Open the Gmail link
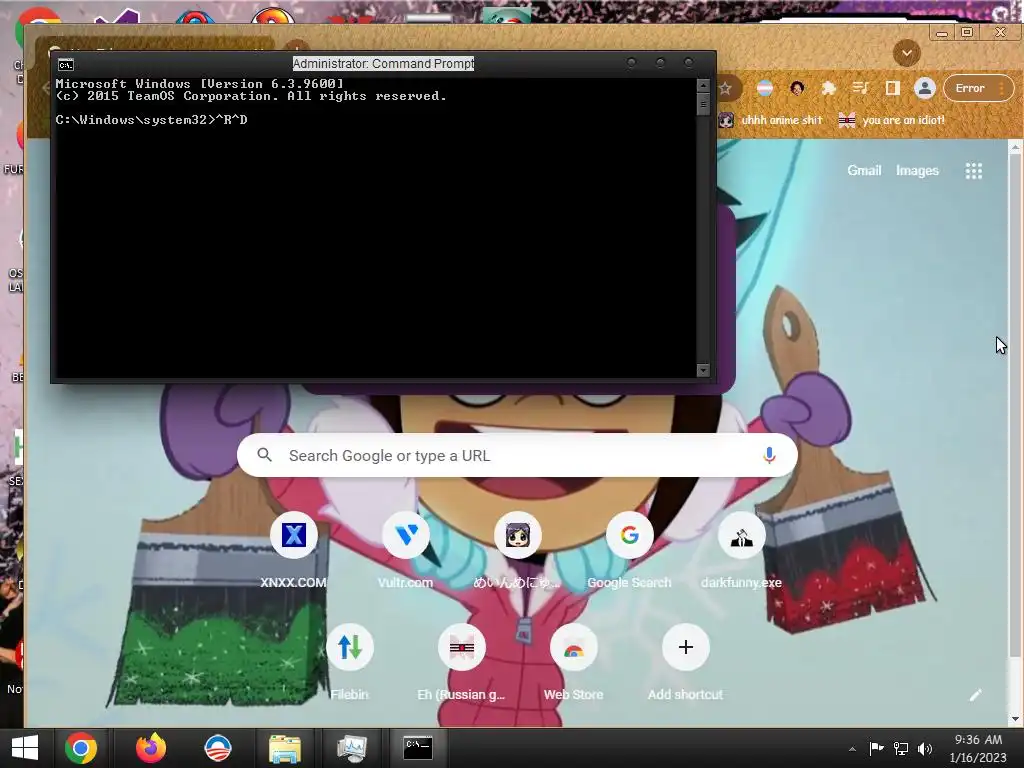Screen dimensions: 1024x768 [864, 170]
